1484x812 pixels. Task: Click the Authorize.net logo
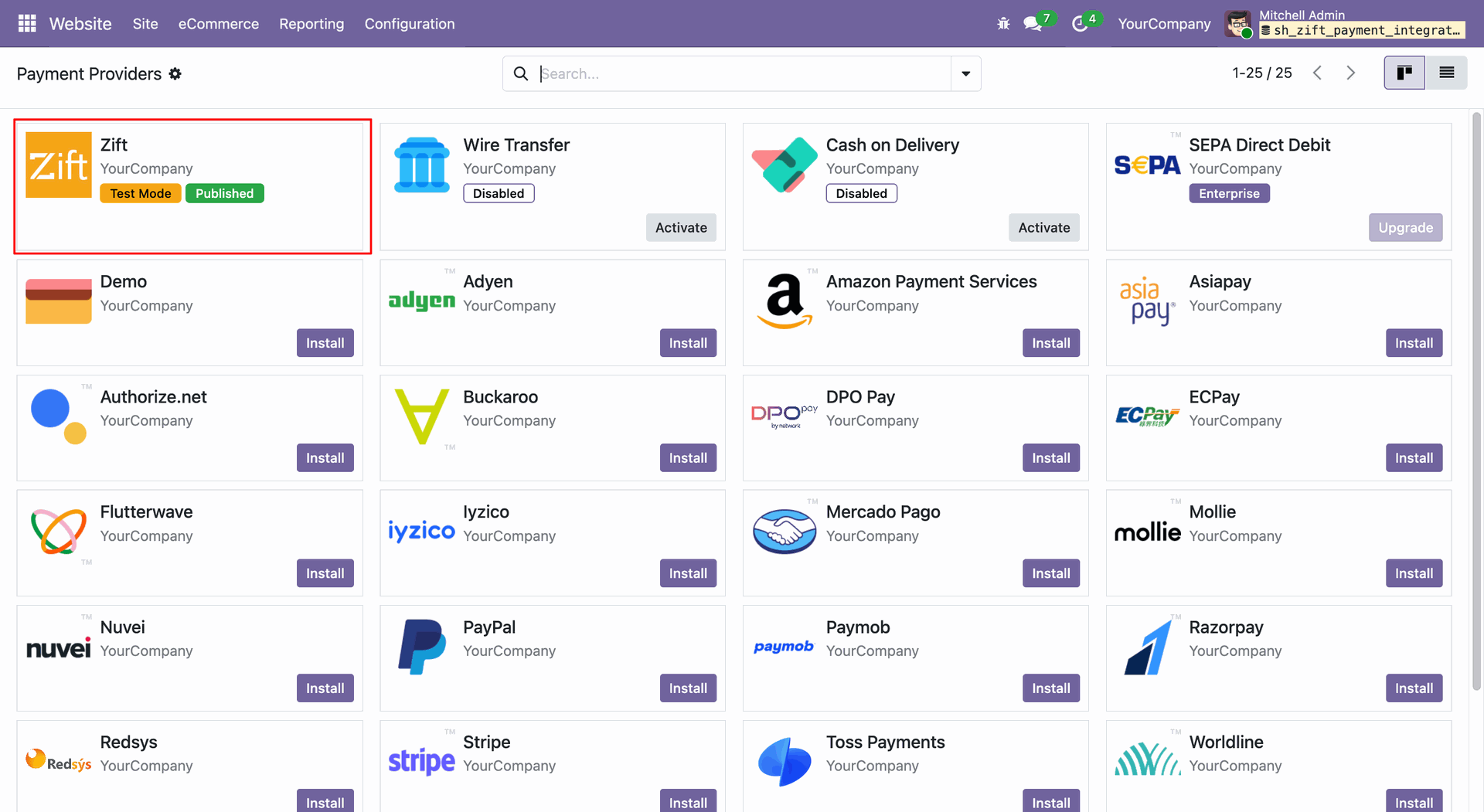[x=59, y=416]
